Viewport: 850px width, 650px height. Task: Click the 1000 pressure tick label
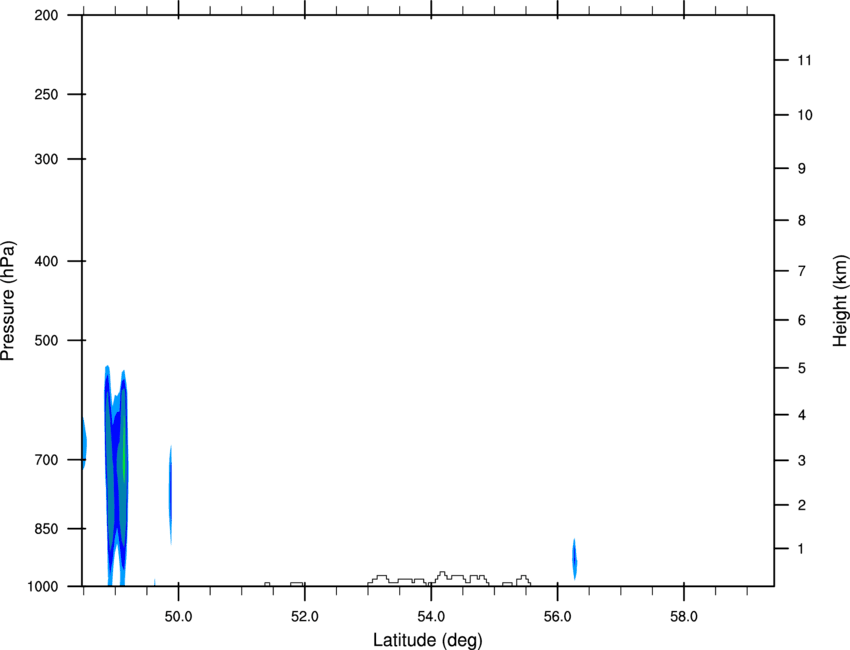click(x=42, y=587)
